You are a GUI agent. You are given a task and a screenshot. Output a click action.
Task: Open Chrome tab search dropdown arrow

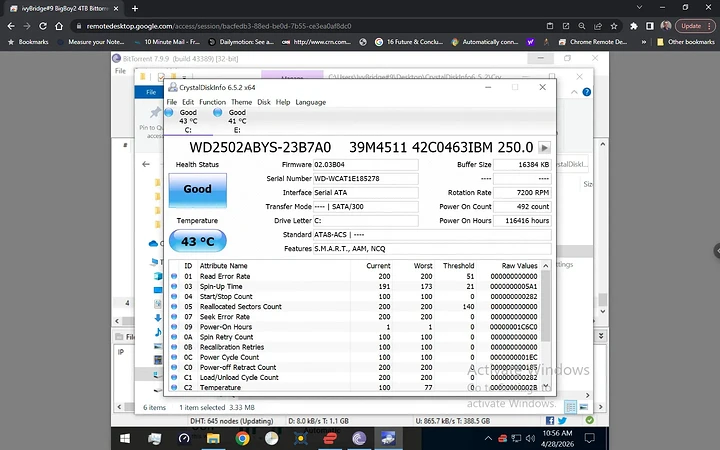click(x=639, y=7)
